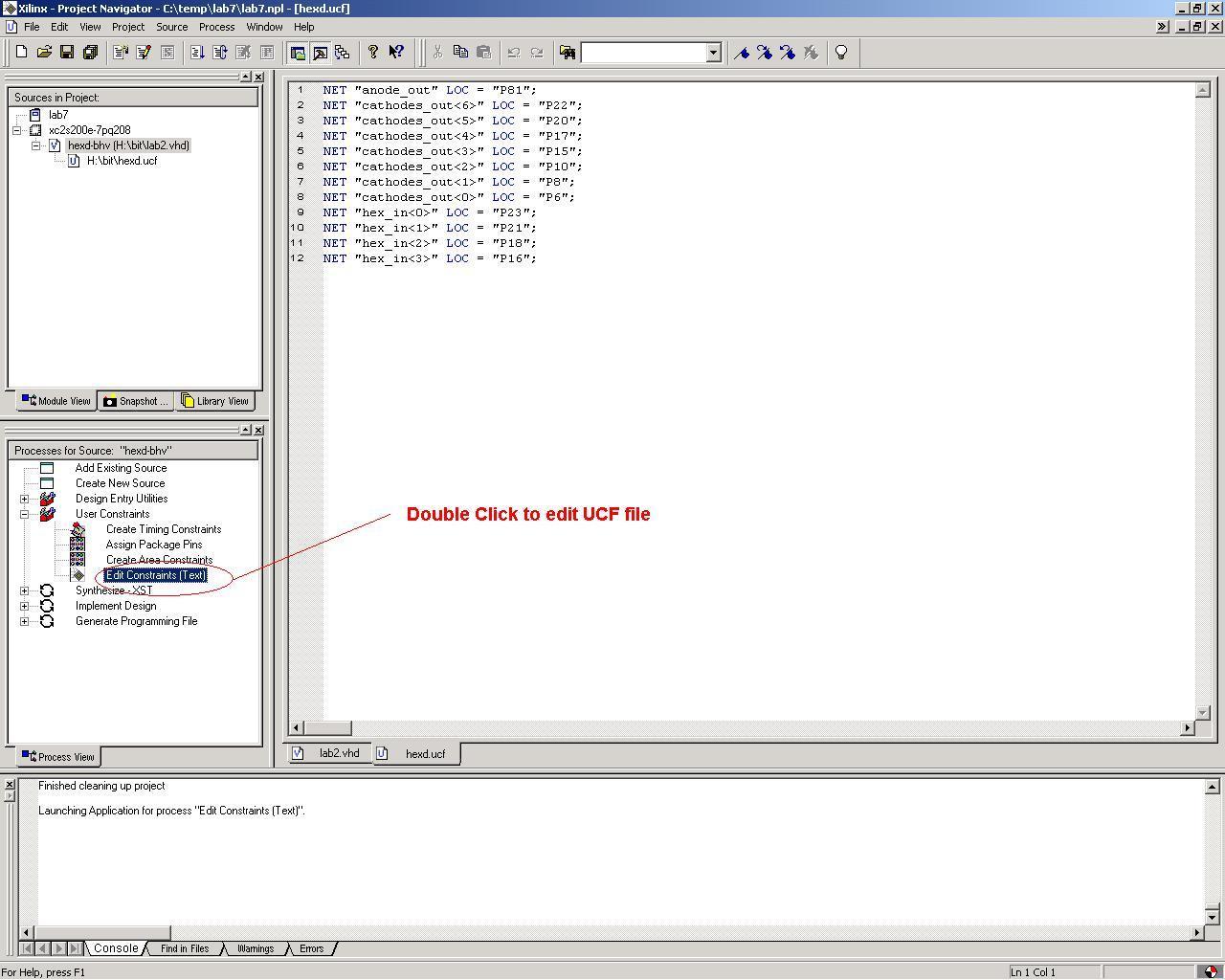Open the toolbar search combo dropdown arrow
Image resolution: width=1225 pixels, height=980 pixels.
point(713,53)
